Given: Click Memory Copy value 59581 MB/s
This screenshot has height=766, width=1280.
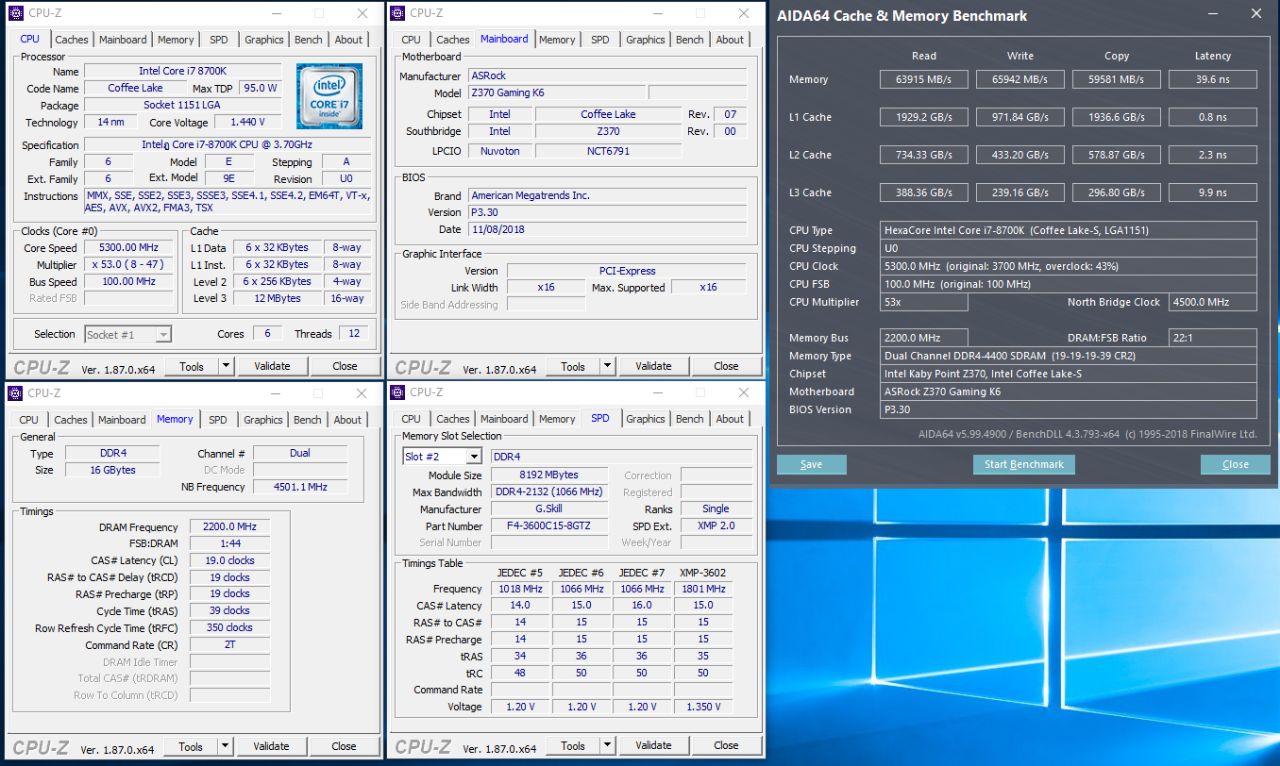Looking at the screenshot, I should coord(1116,79).
